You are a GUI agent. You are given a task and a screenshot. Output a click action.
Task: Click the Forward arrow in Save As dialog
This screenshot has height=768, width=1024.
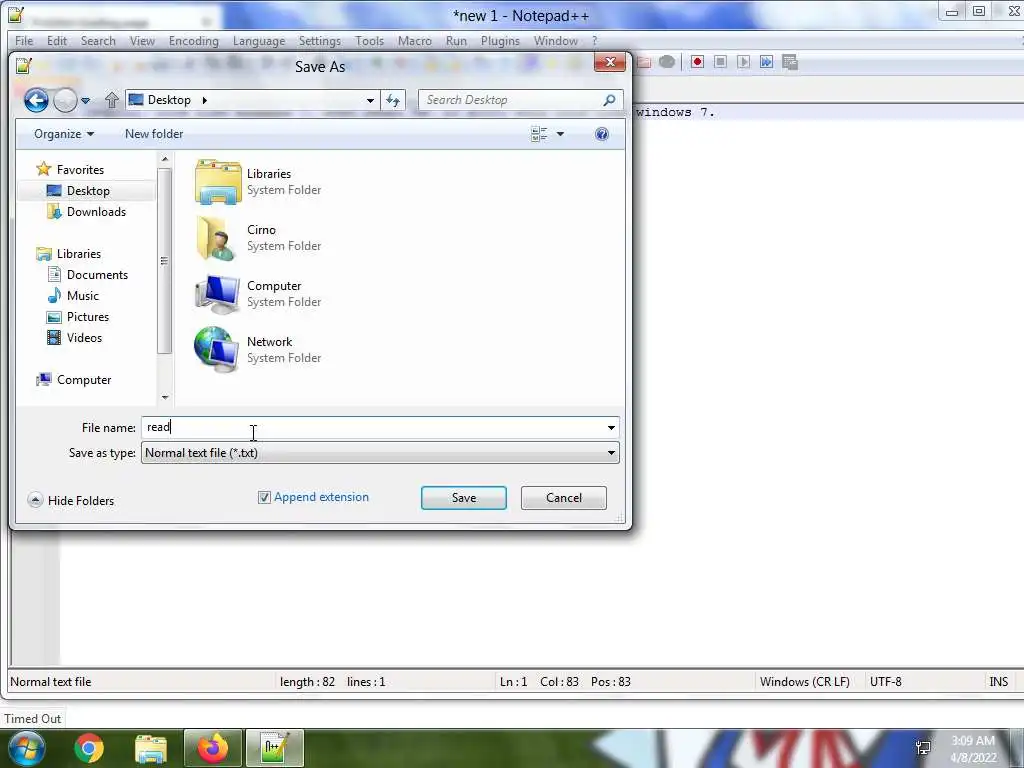click(x=65, y=100)
